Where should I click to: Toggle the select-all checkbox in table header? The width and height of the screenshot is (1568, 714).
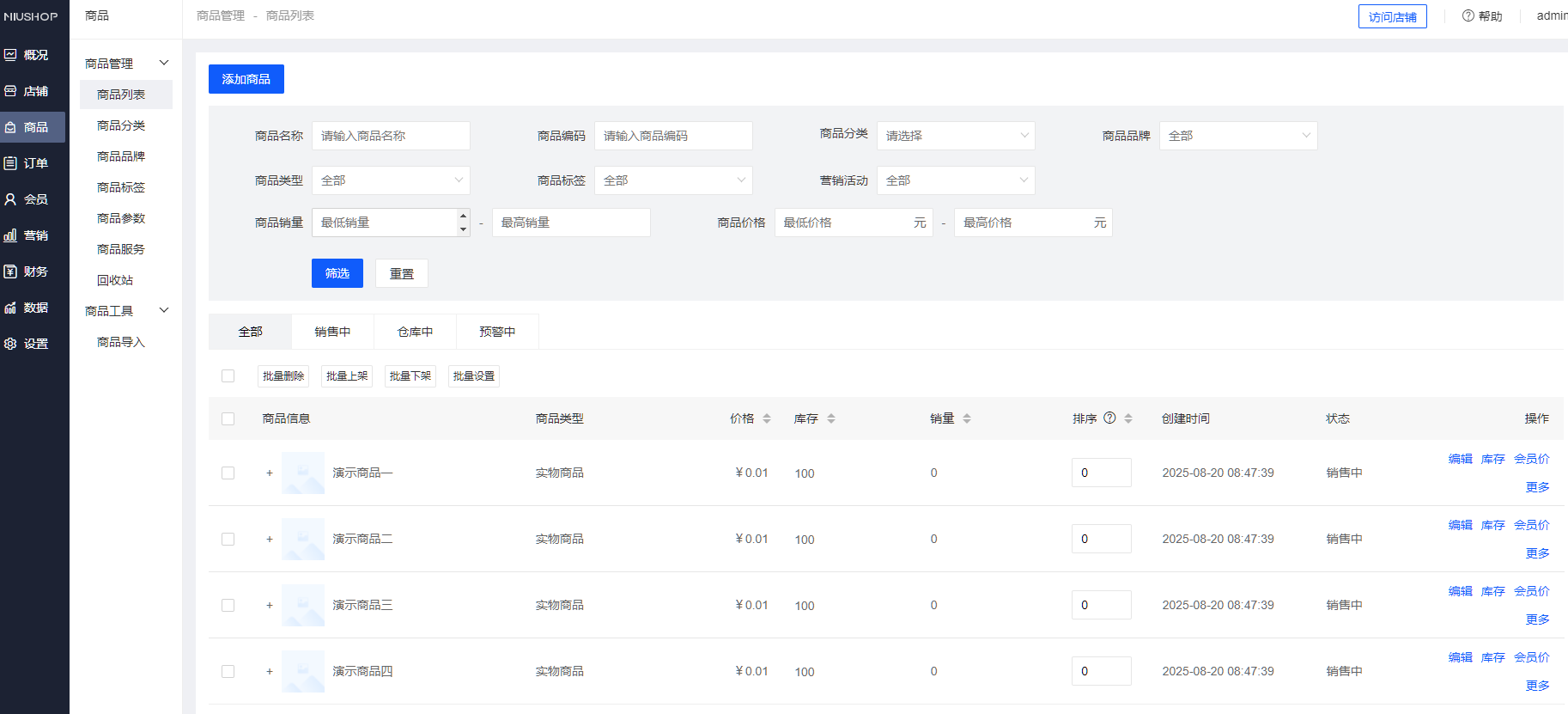pyautogui.click(x=228, y=418)
